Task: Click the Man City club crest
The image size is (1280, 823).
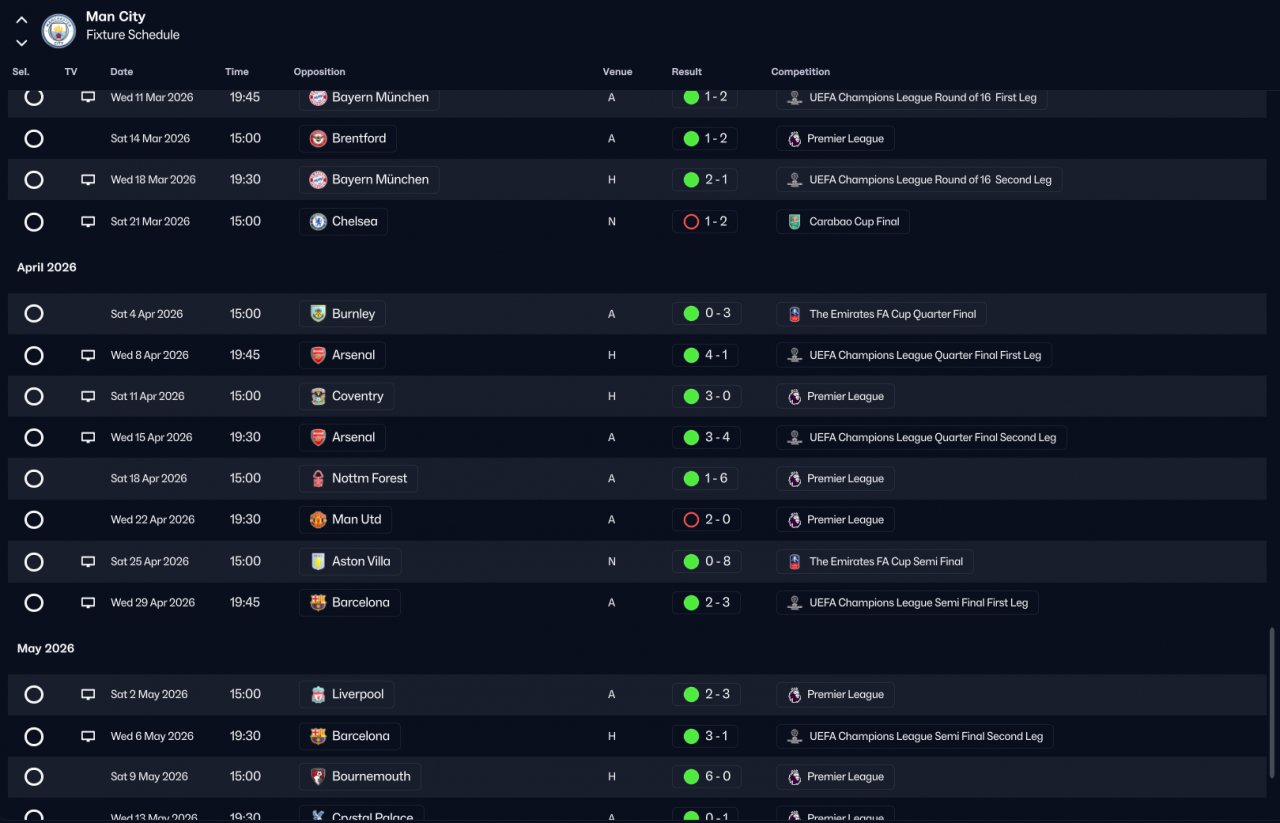Action: click(x=59, y=31)
